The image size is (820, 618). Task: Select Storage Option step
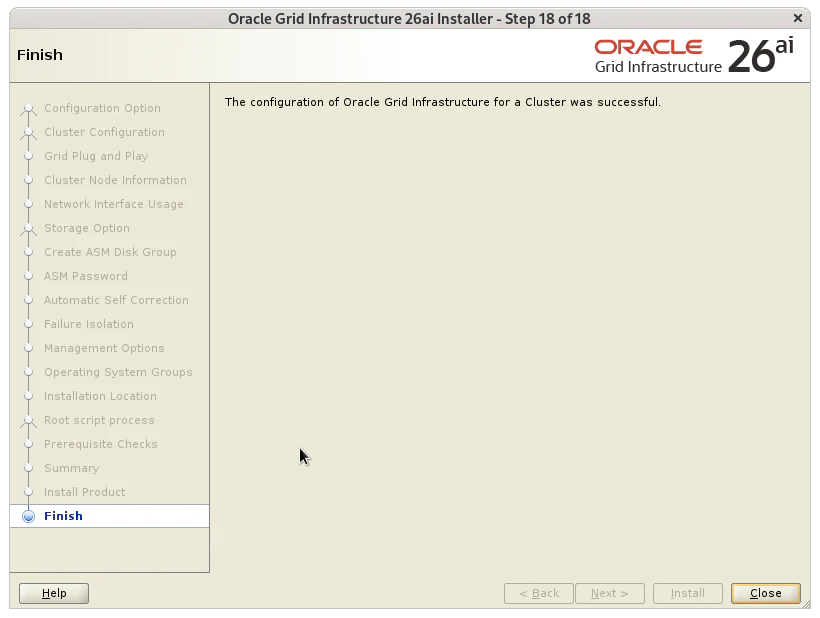(87, 228)
